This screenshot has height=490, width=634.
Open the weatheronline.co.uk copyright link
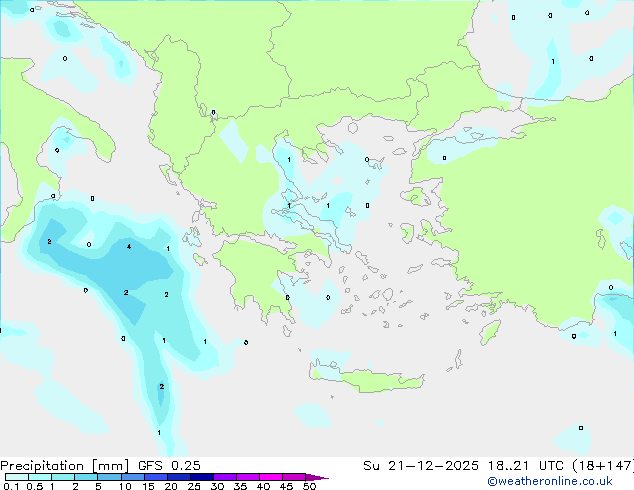point(549,481)
